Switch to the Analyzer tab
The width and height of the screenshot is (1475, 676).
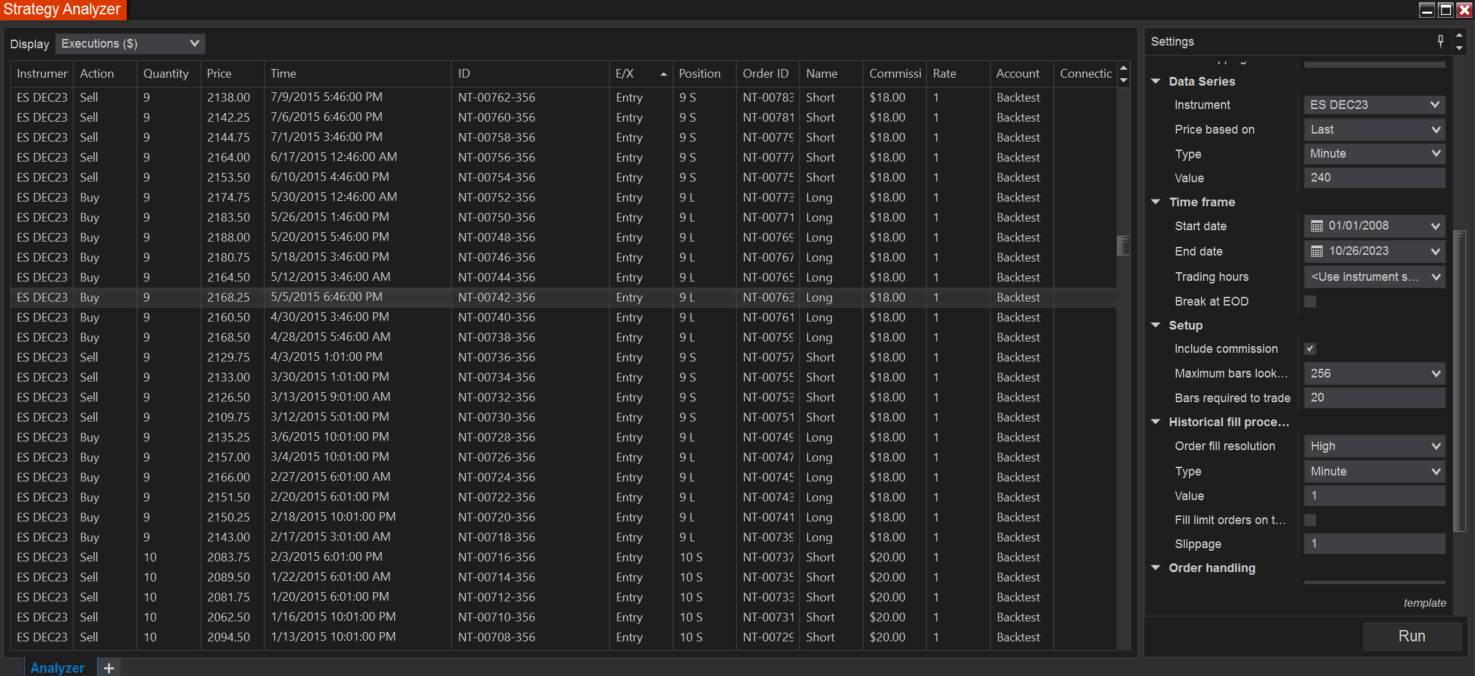[x=57, y=667]
